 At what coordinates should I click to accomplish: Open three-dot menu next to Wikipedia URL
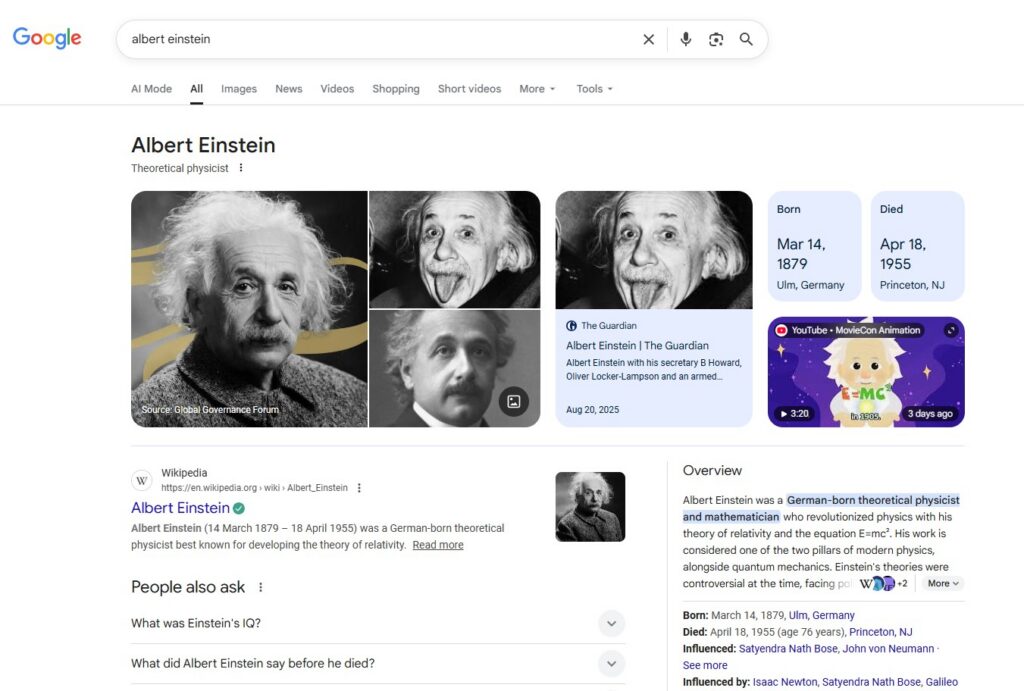358,487
